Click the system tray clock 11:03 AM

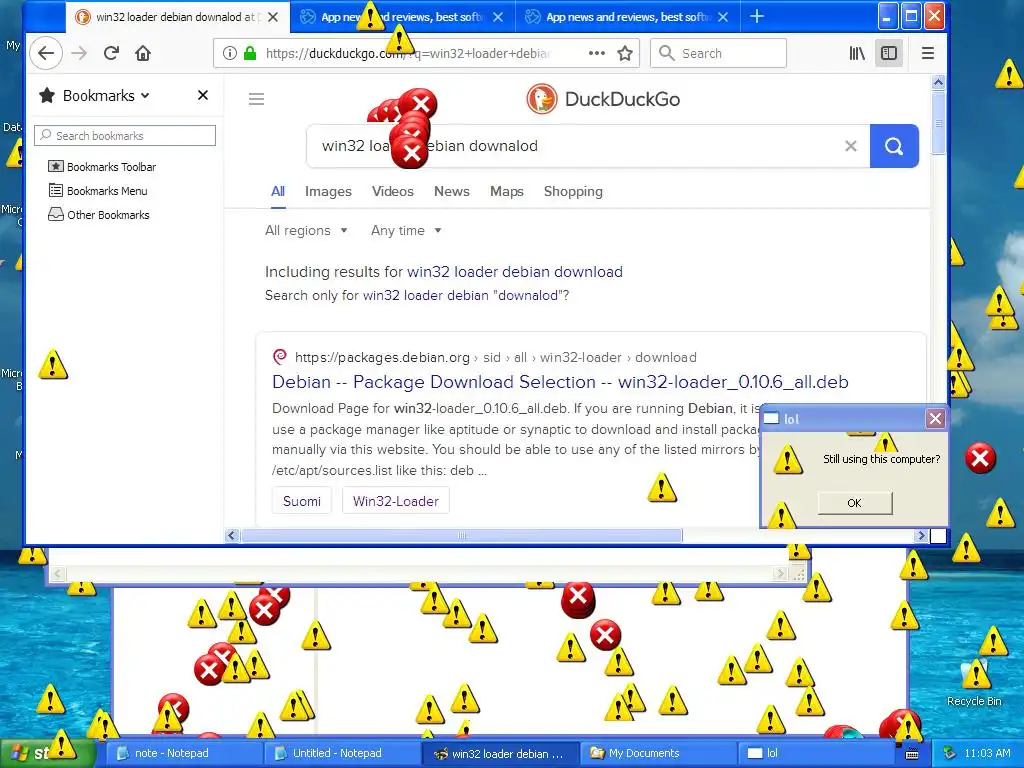[x=987, y=753]
